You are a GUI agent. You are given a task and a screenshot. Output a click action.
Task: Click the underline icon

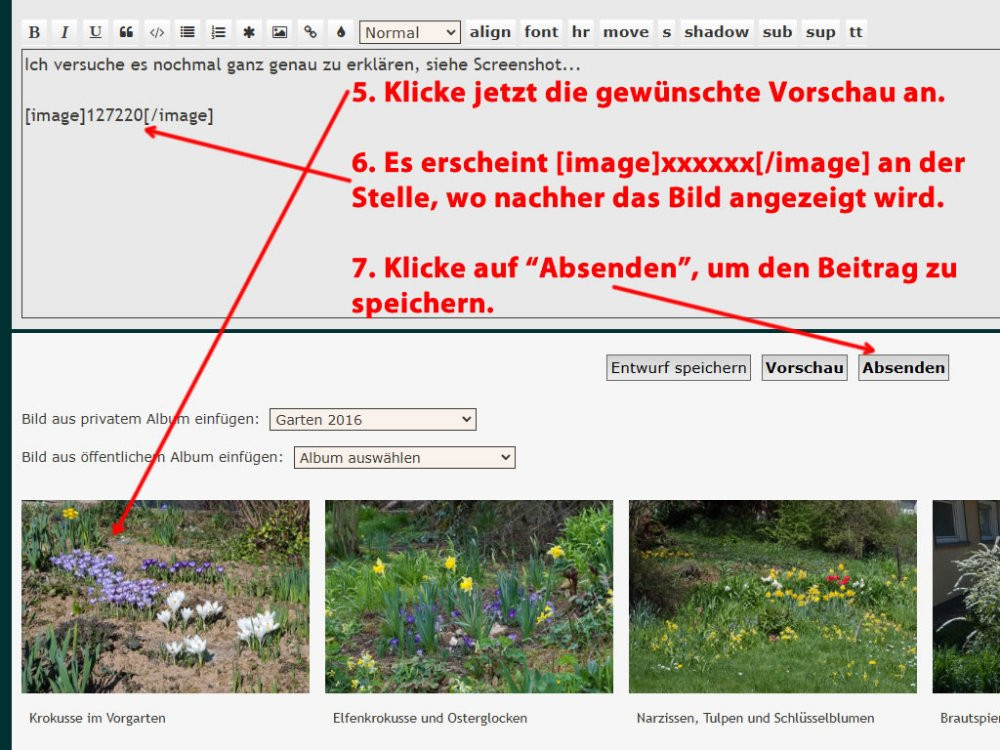click(95, 32)
